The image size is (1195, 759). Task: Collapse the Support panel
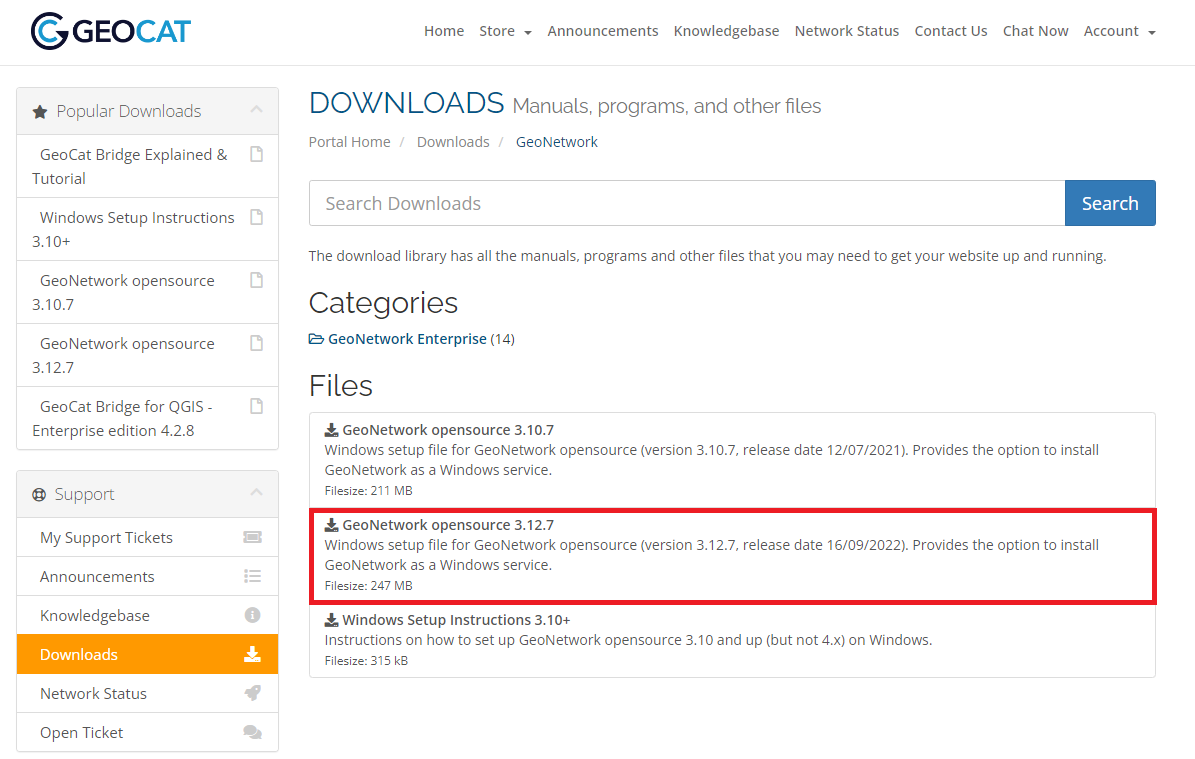tap(257, 493)
